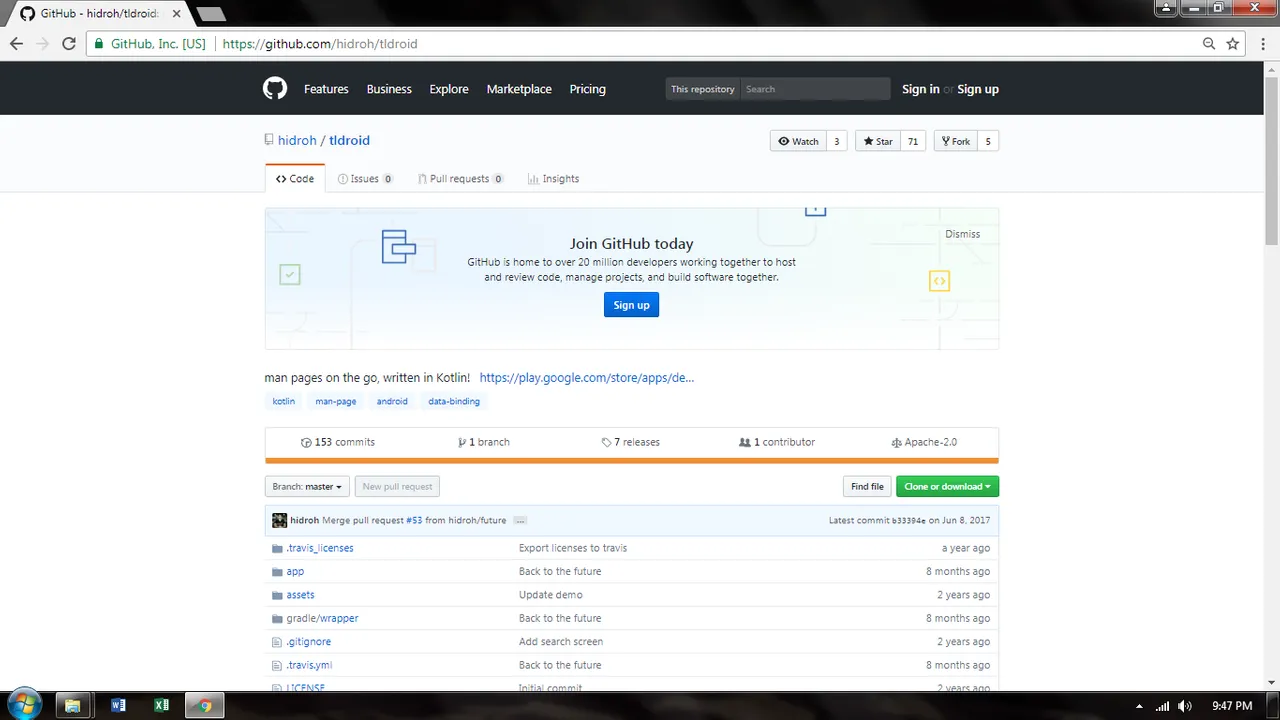Image resolution: width=1280 pixels, height=720 pixels.
Task: Click the orange Kotlin language bar
Action: click(631, 461)
